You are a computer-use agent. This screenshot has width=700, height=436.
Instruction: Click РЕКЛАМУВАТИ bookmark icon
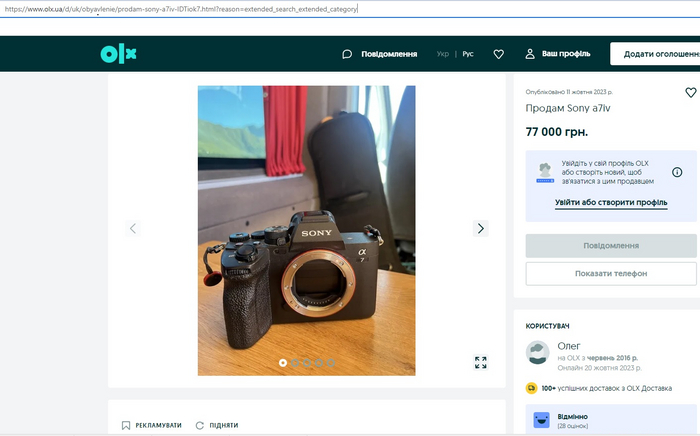click(126, 425)
